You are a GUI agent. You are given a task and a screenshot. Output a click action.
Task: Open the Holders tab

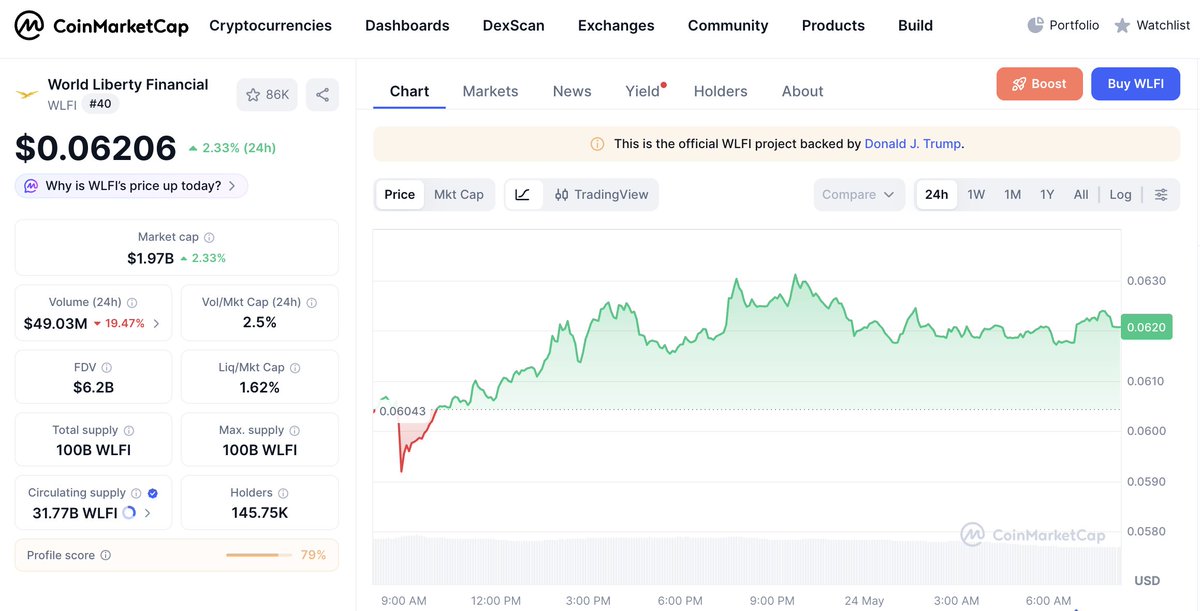(x=720, y=91)
